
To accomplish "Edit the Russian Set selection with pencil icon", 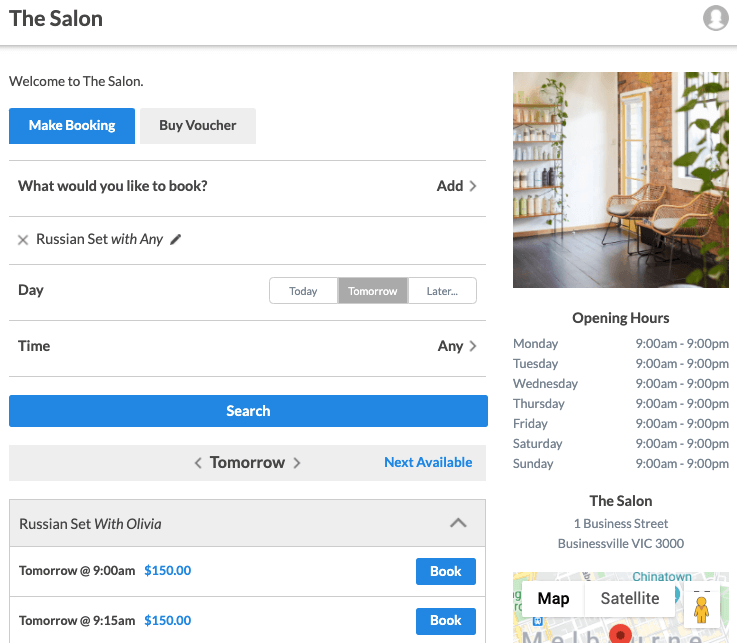I will (175, 240).
